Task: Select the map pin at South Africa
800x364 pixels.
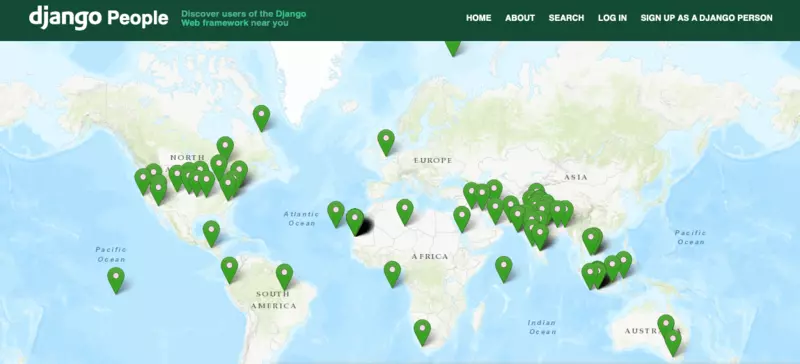Action: coord(422,332)
